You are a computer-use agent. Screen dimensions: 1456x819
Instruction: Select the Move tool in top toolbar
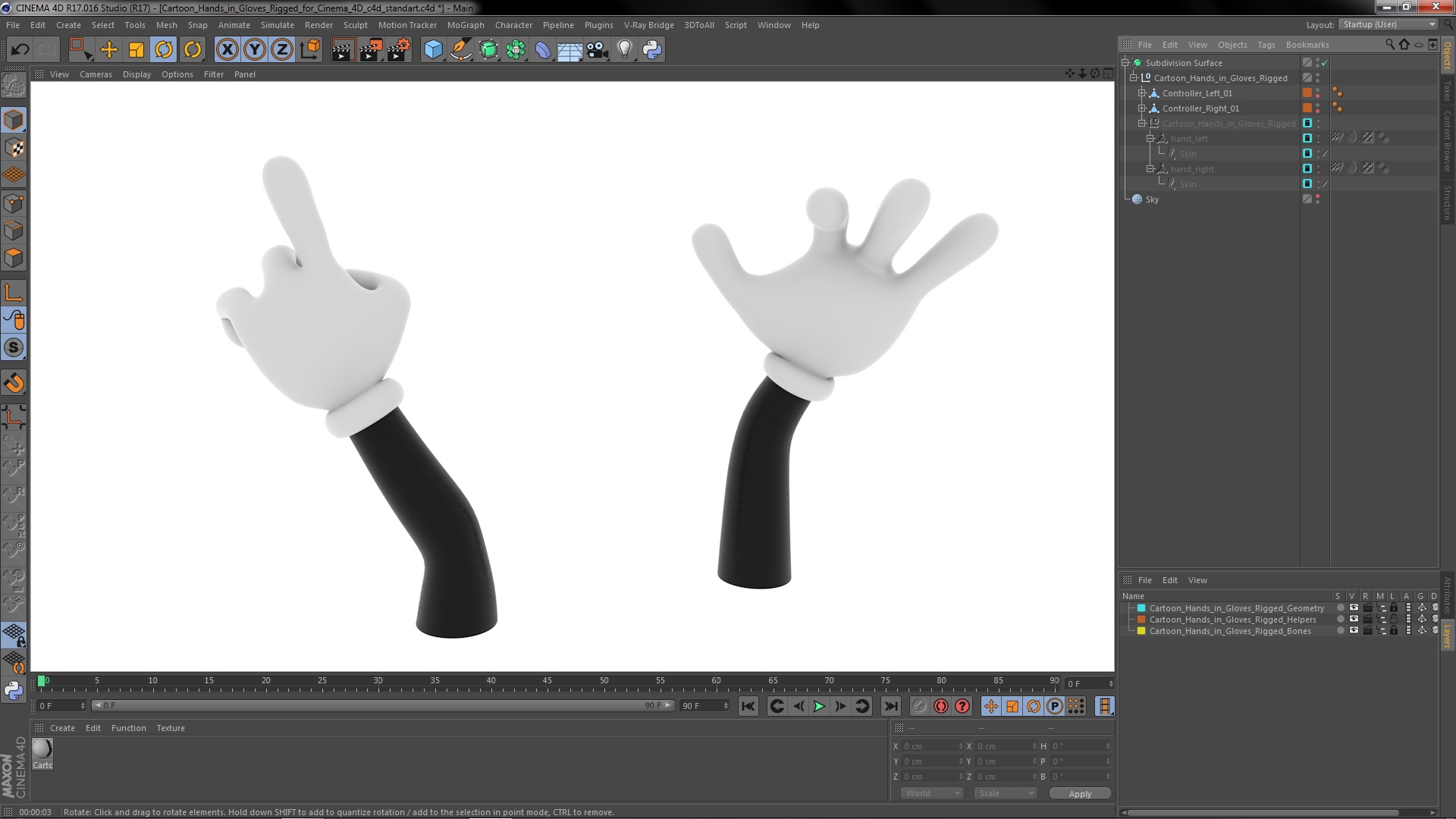(109, 50)
